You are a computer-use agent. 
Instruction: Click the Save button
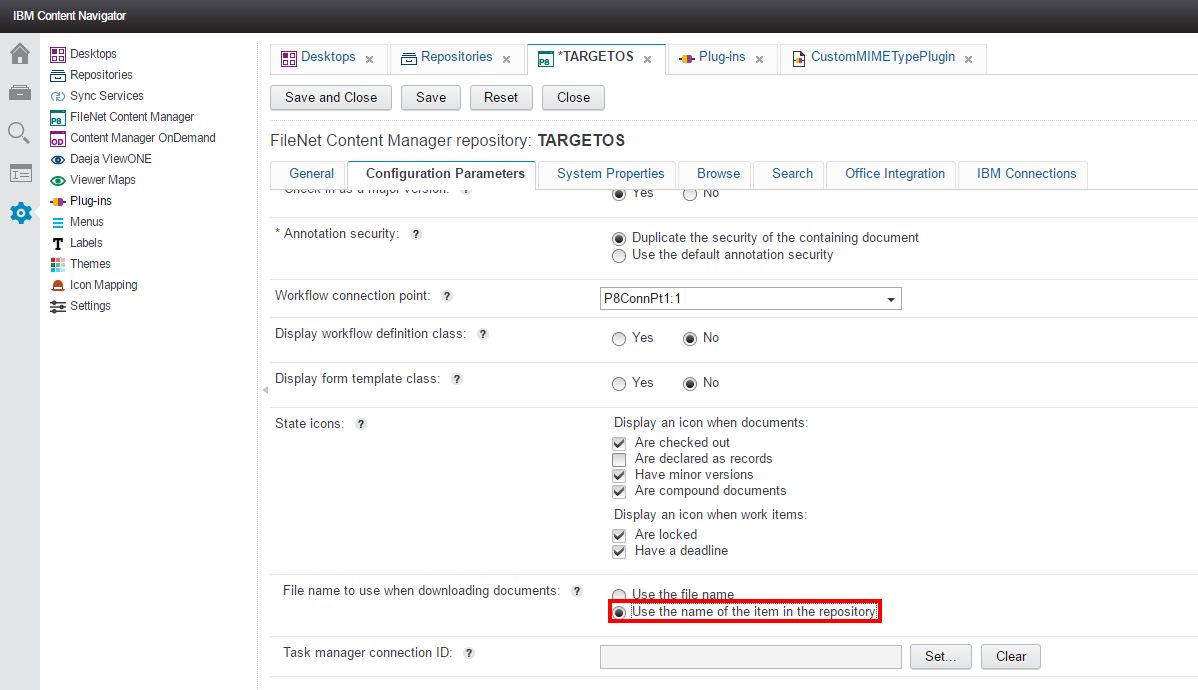(431, 98)
